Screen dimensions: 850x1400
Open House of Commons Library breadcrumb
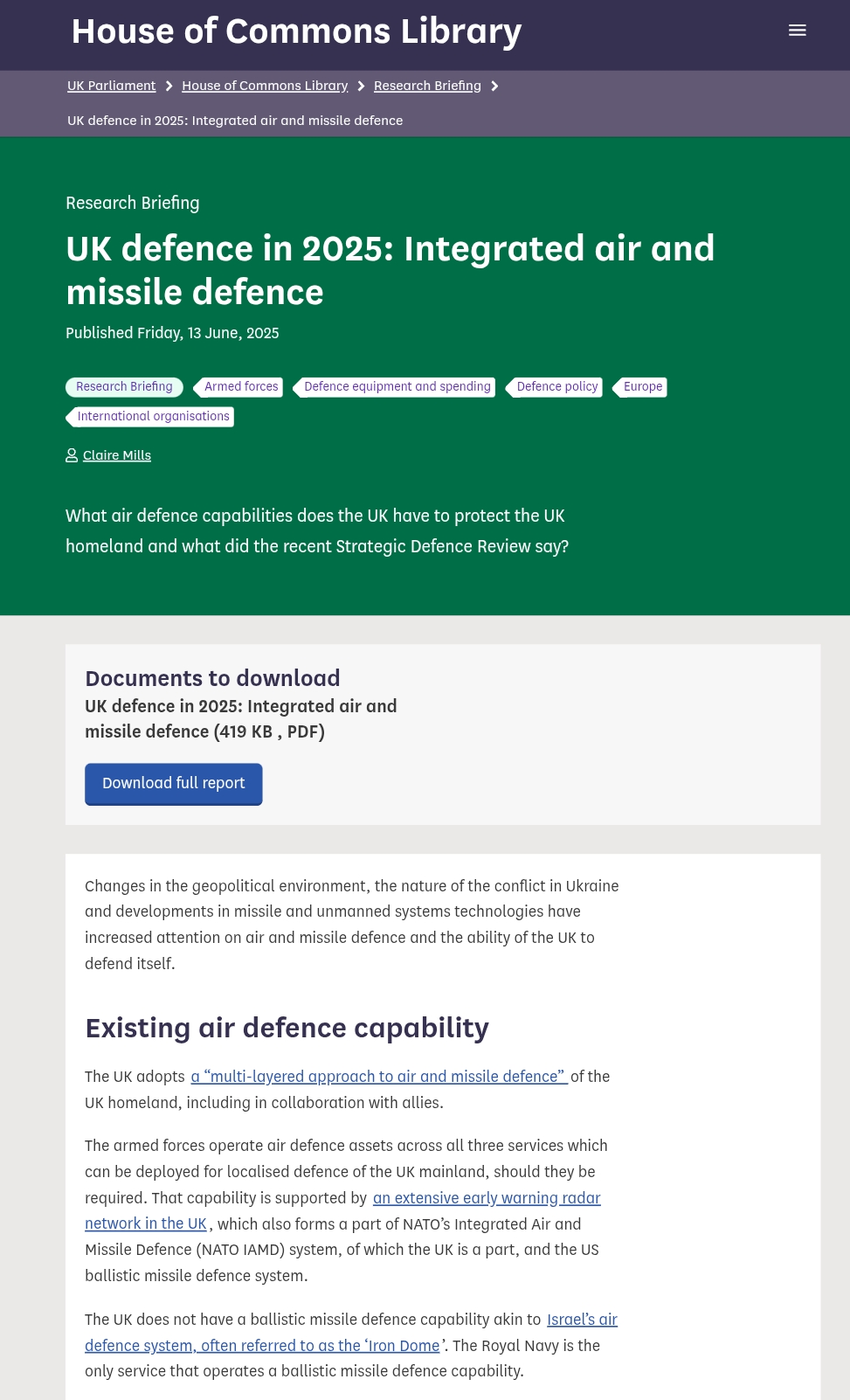point(265,86)
